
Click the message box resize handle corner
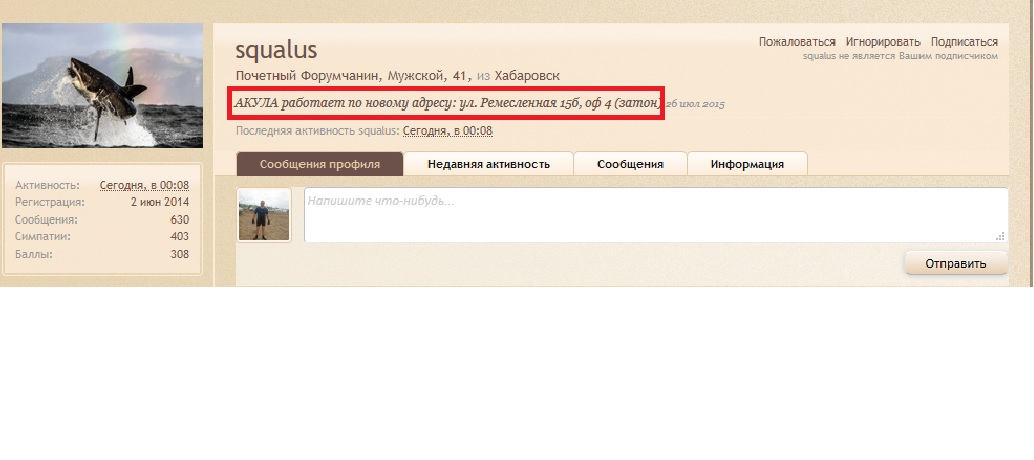pyautogui.click(x=1000, y=236)
